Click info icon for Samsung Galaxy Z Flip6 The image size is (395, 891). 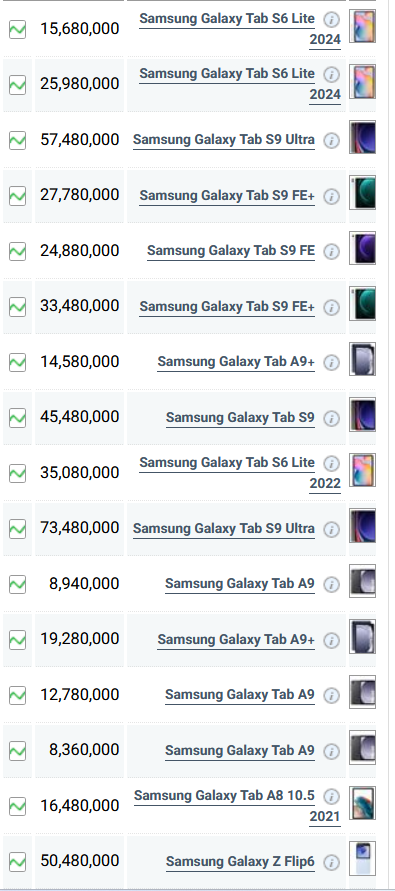(x=331, y=862)
